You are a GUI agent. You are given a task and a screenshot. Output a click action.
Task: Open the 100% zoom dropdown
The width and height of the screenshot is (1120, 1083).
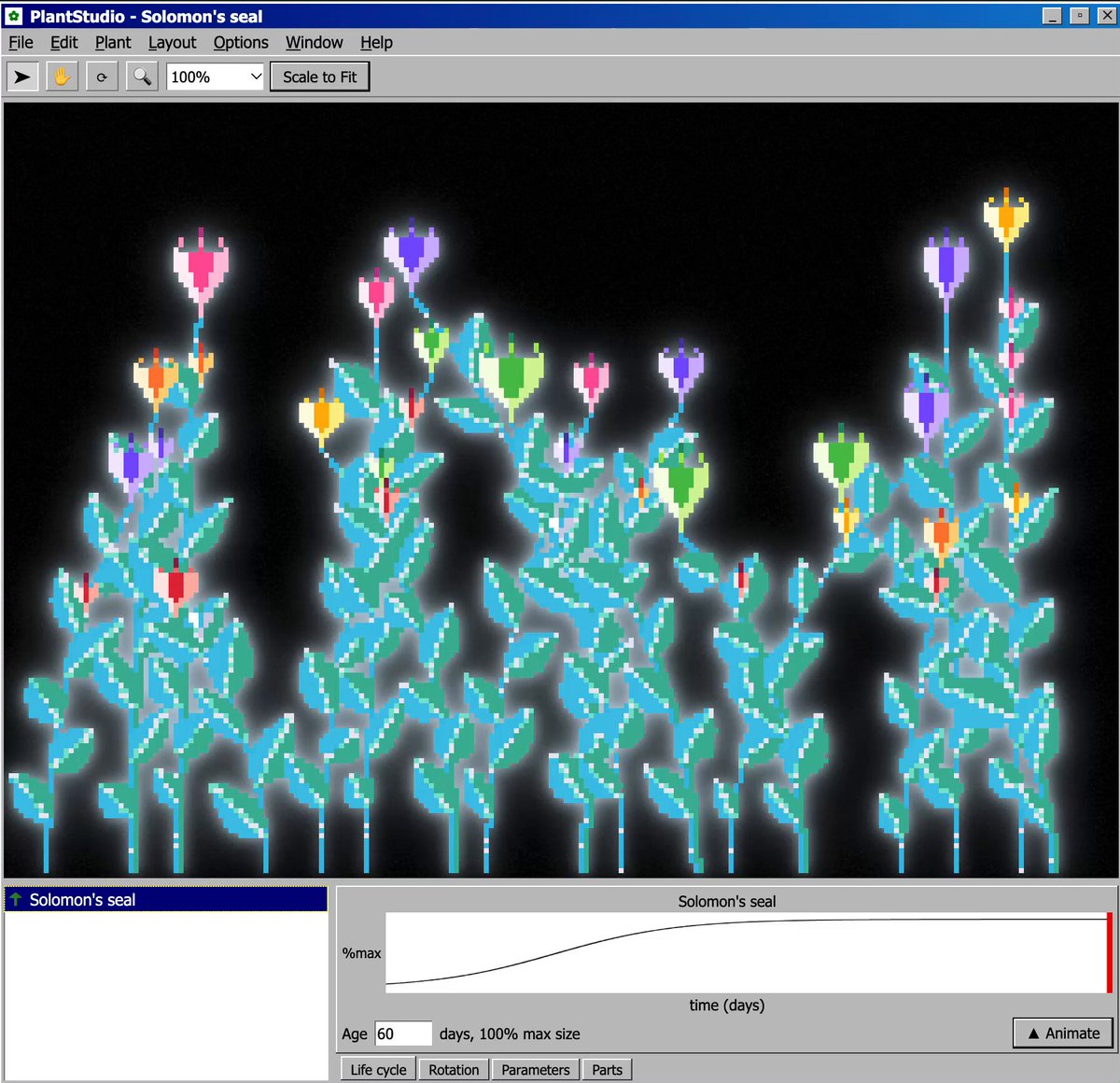click(217, 77)
